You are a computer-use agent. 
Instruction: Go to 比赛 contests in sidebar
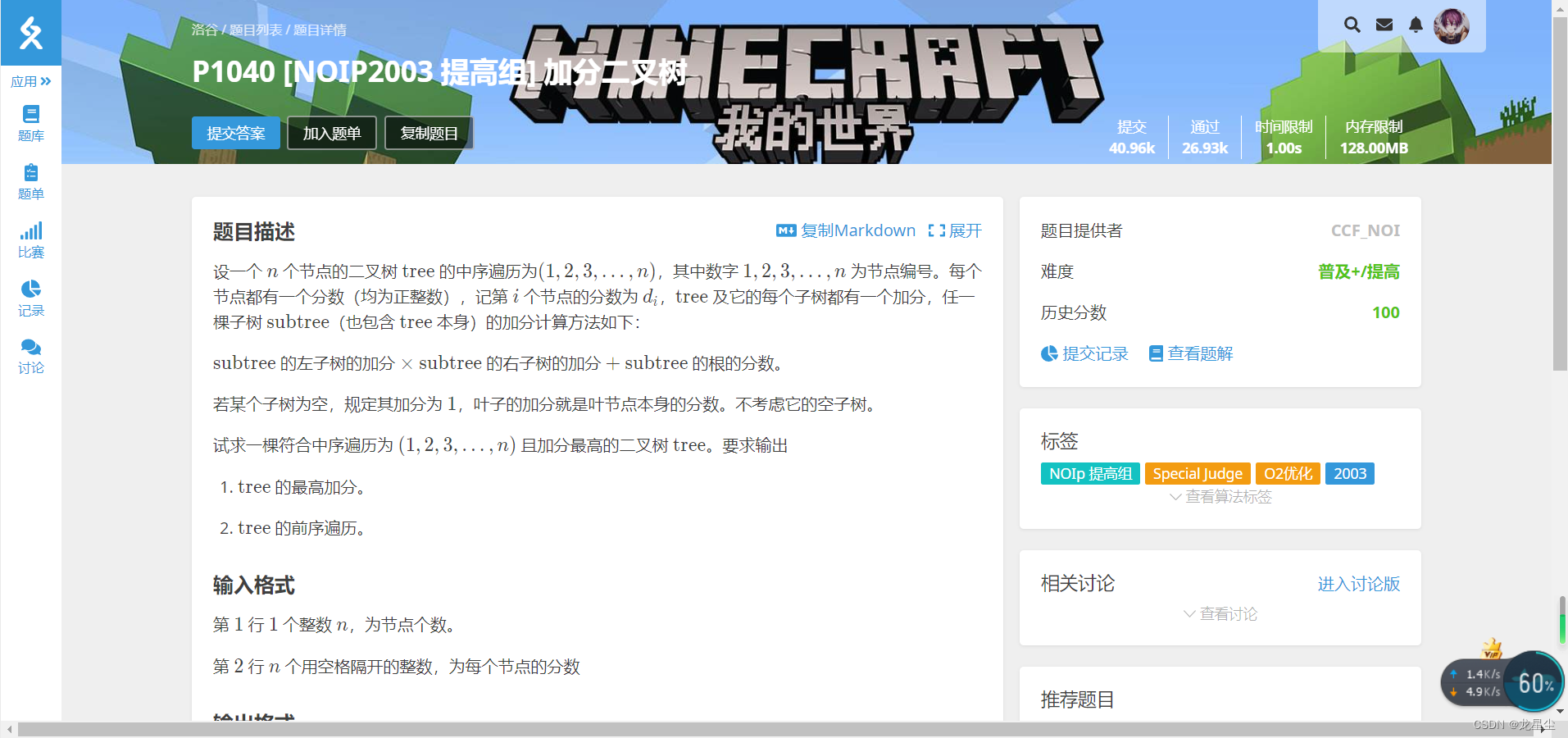(x=31, y=240)
